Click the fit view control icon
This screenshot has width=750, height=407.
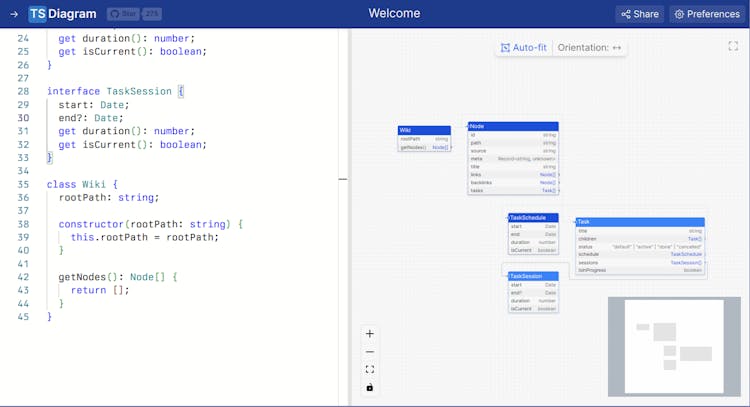(x=369, y=369)
